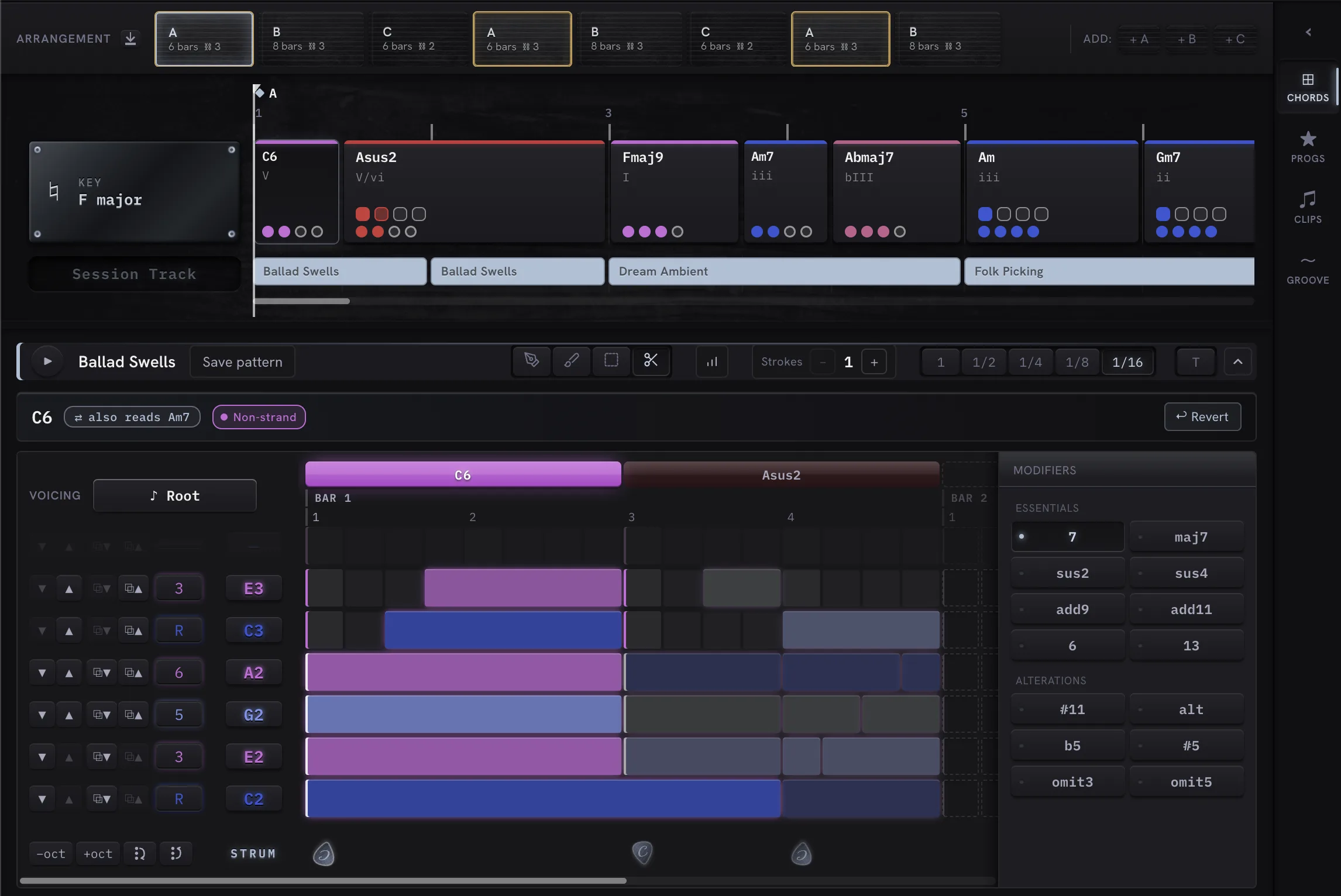Image resolution: width=1341 pixels, height=896 pixels.
Task: Select the first A section in the arrangement
Action: coord(204,39)
